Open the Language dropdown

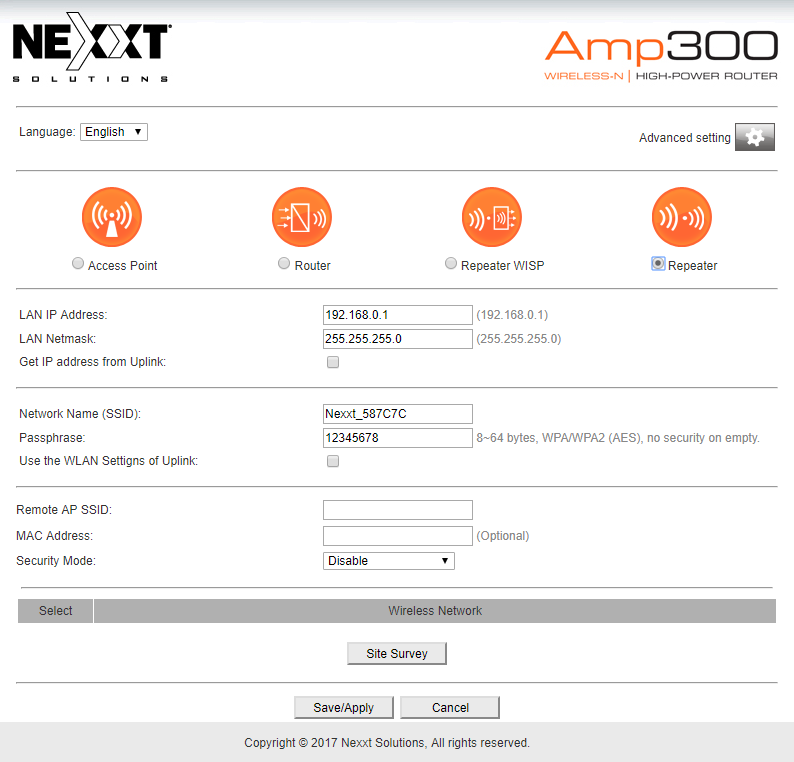[114, 132]
